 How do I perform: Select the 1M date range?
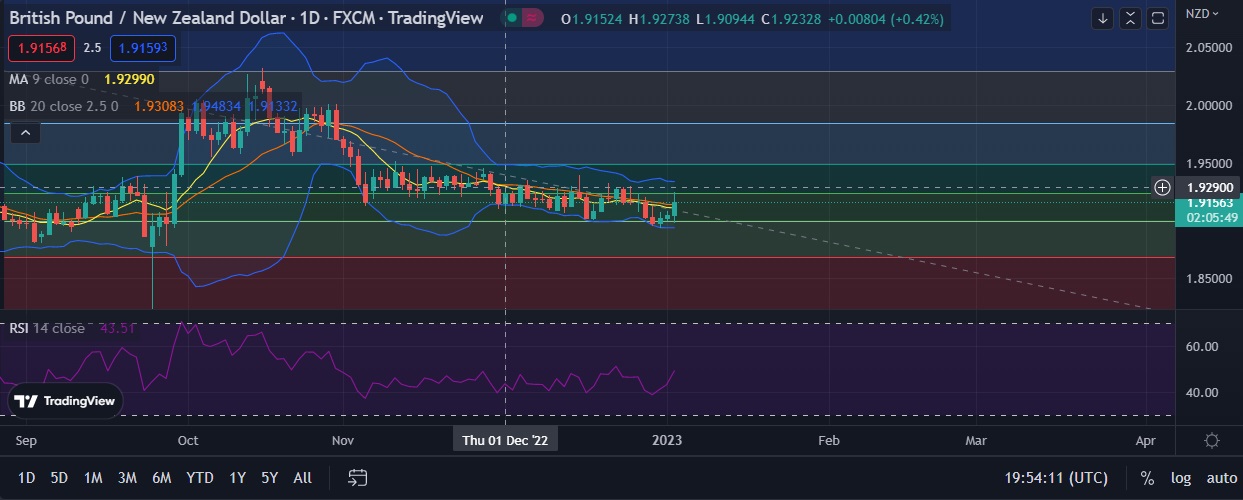tap(93, 478)
